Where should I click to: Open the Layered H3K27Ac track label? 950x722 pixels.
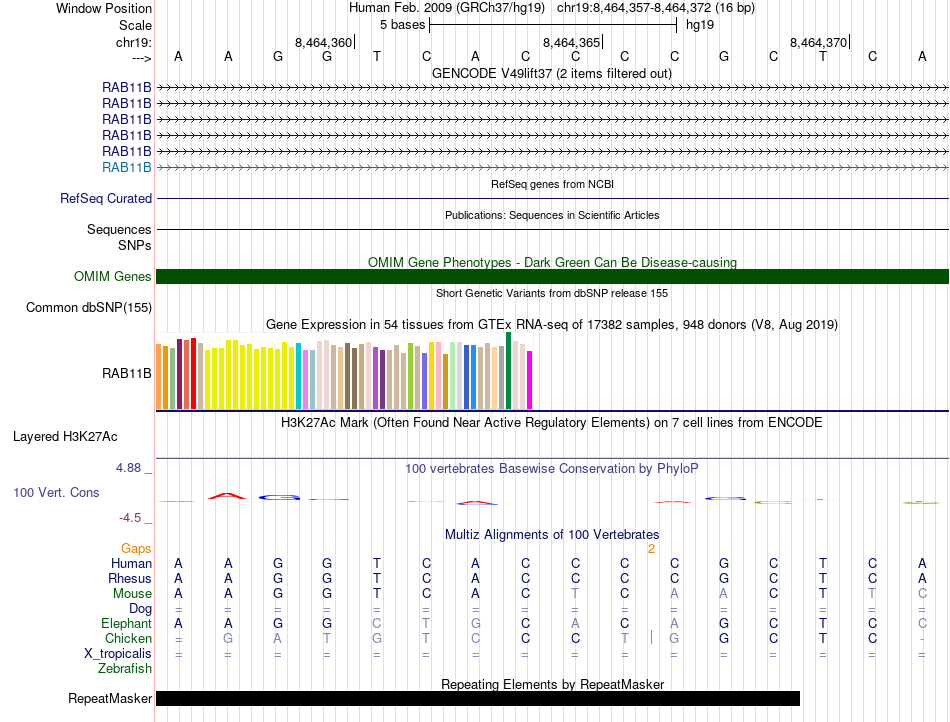coord(65,437)
